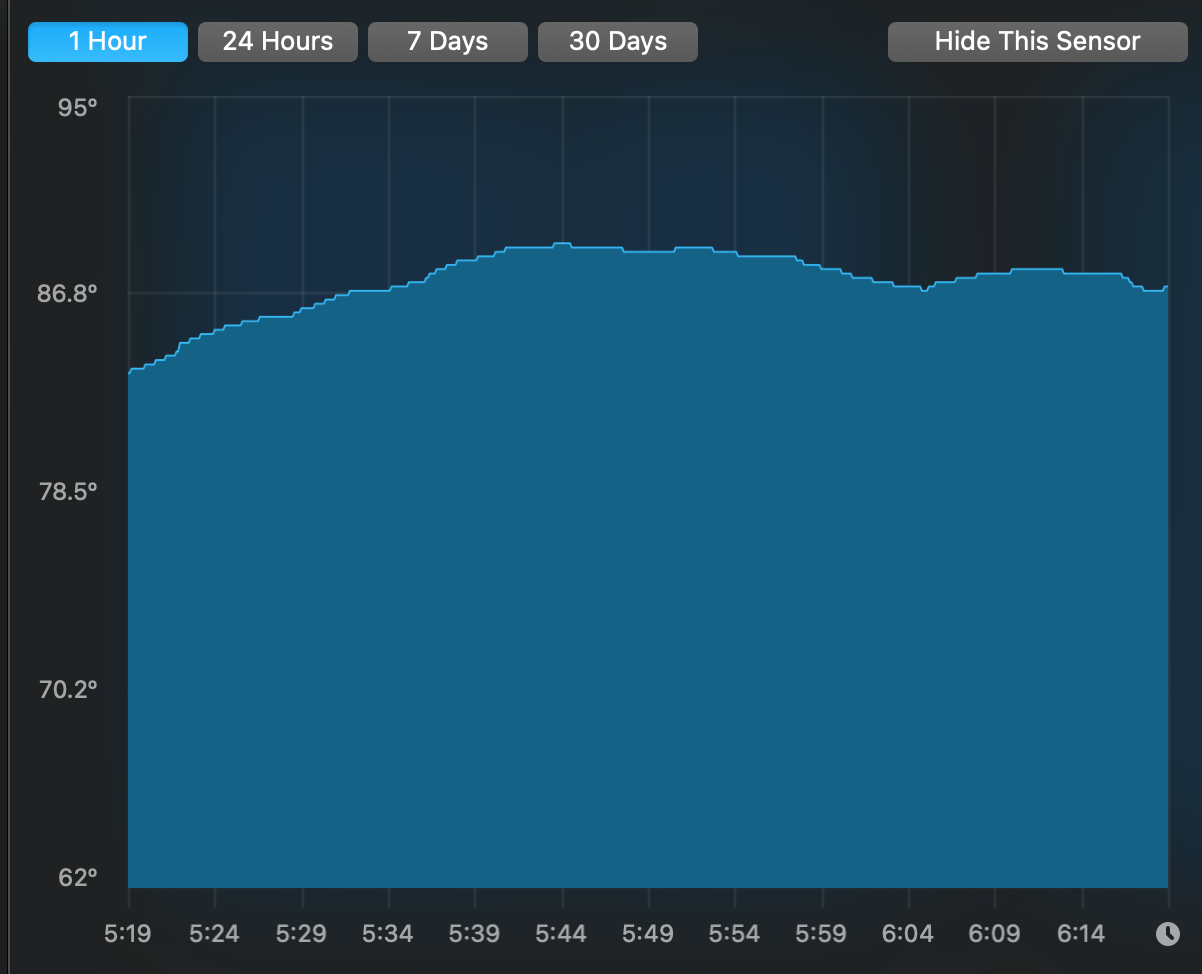The width and height of the screenshot is (1202, 974).
Task: Click the 6:09 time label
Action: click(x=995, y=934)
